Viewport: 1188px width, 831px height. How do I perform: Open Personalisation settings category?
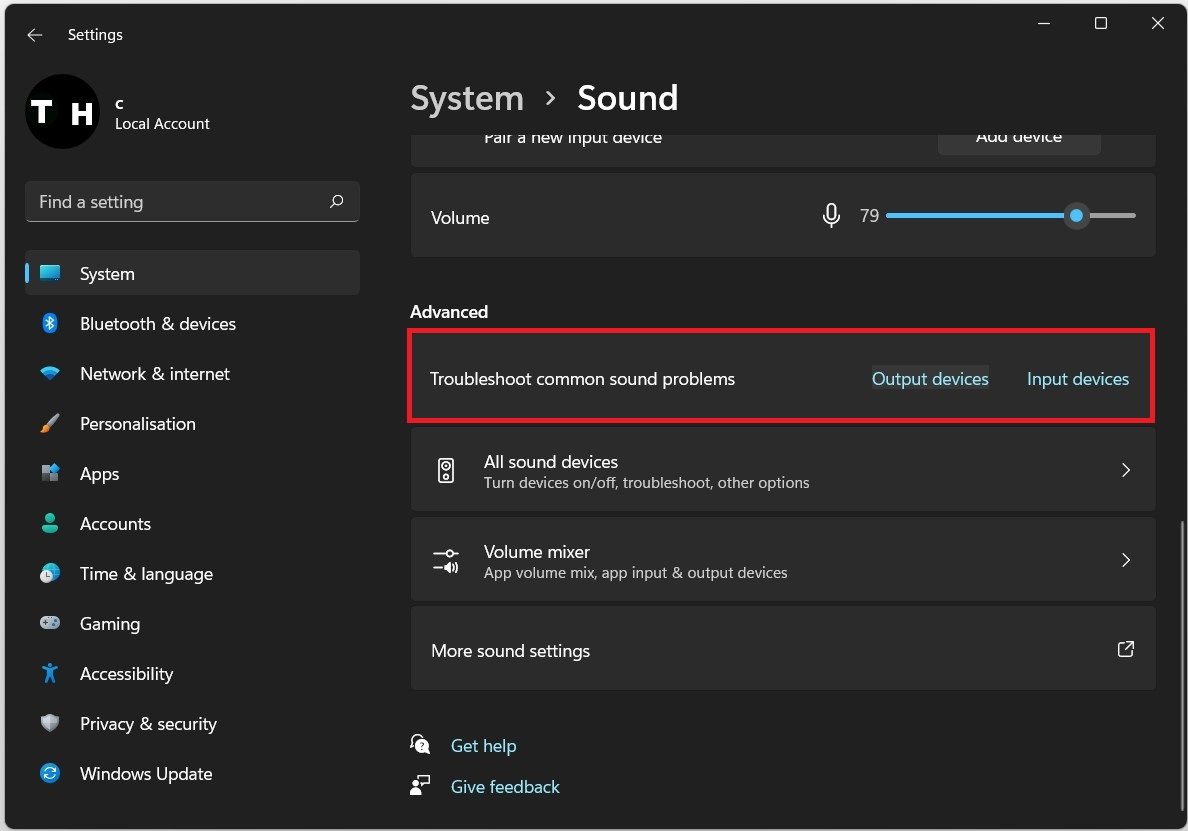click(x=138, y=424)
